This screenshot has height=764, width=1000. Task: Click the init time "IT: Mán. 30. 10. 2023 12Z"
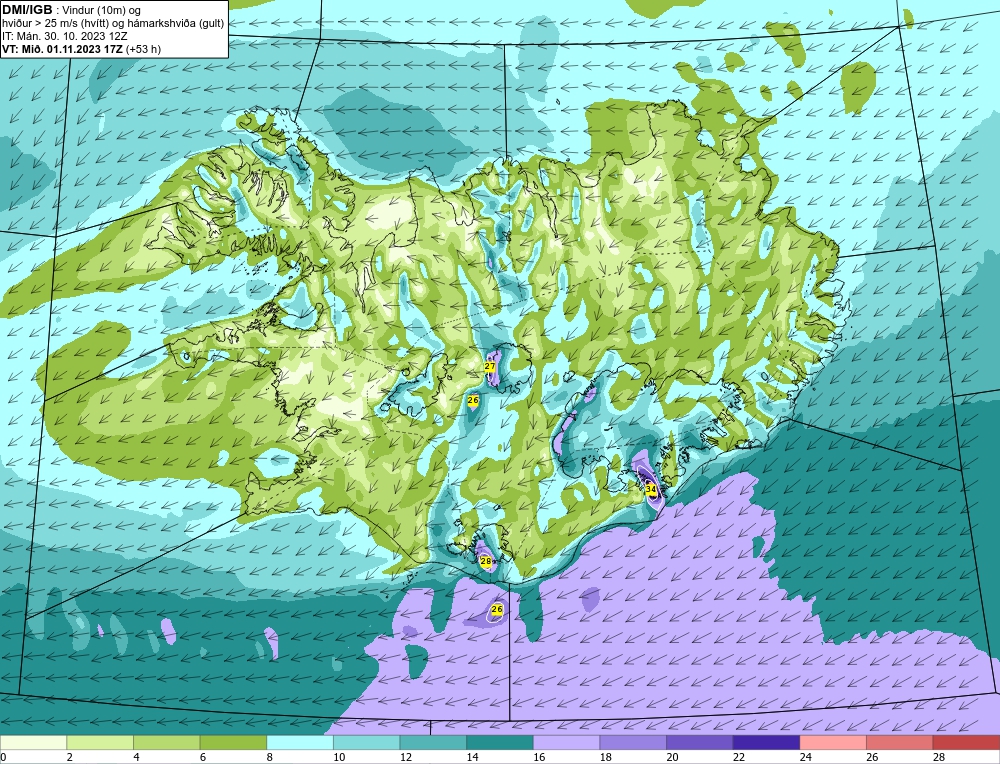(x=65, y=36)
